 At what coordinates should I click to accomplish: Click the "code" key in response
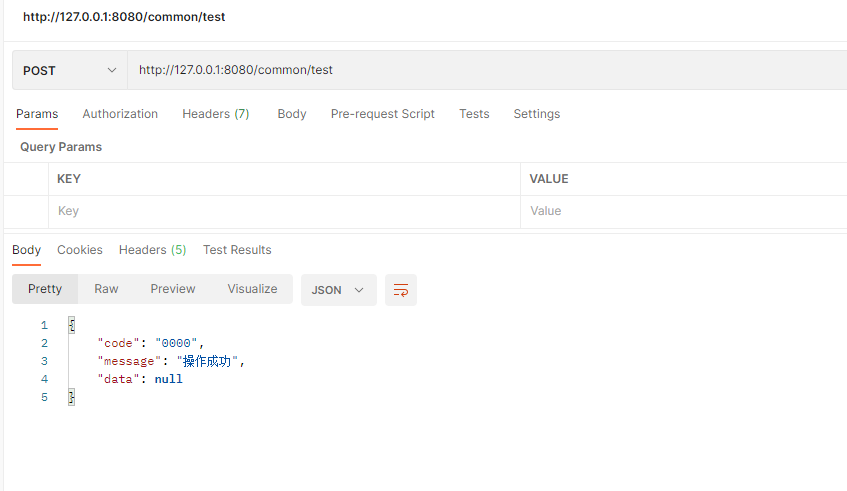click(118, 343)
